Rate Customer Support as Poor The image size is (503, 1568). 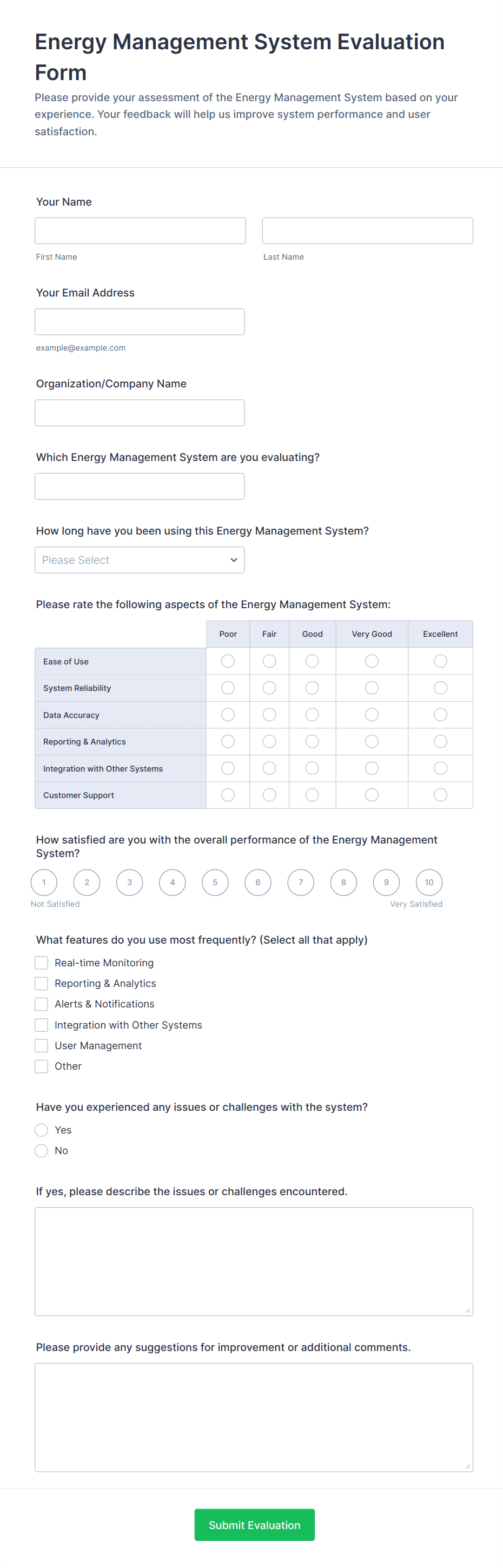[228, 795]
